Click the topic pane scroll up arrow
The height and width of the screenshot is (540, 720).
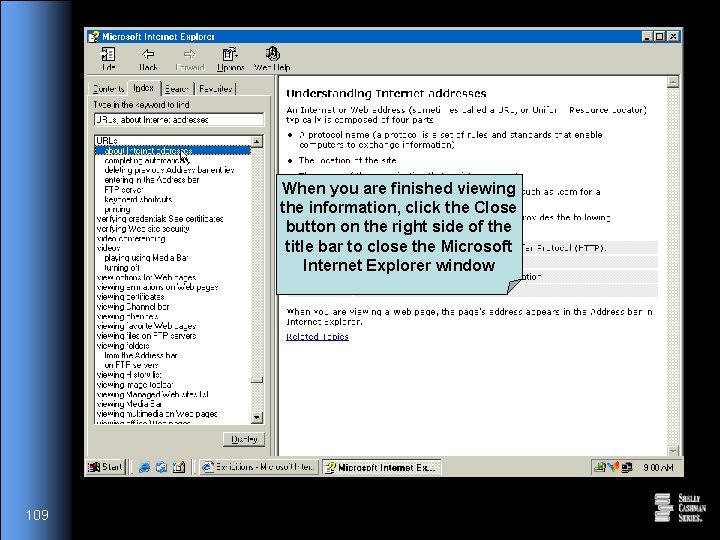[x=673, y=82]
